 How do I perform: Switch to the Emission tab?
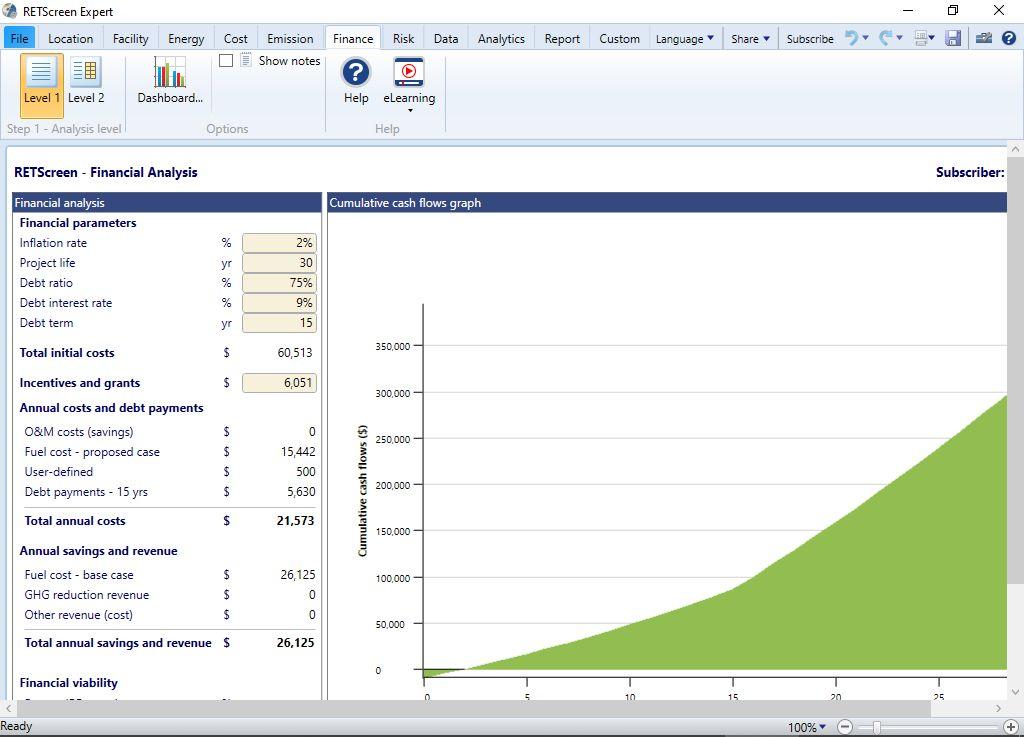(x=290, y=39)
